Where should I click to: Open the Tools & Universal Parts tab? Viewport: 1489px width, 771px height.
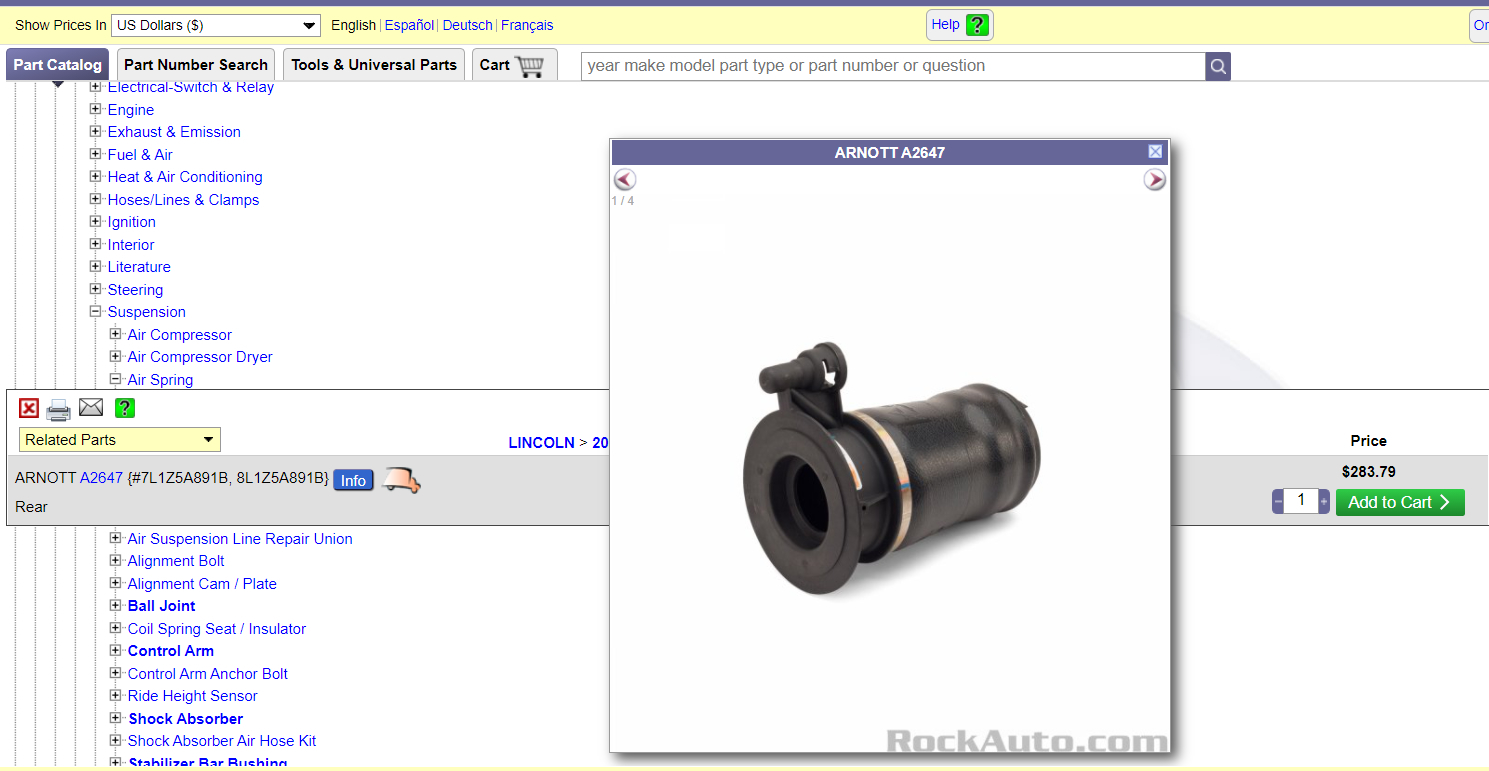tap(374, 65)
